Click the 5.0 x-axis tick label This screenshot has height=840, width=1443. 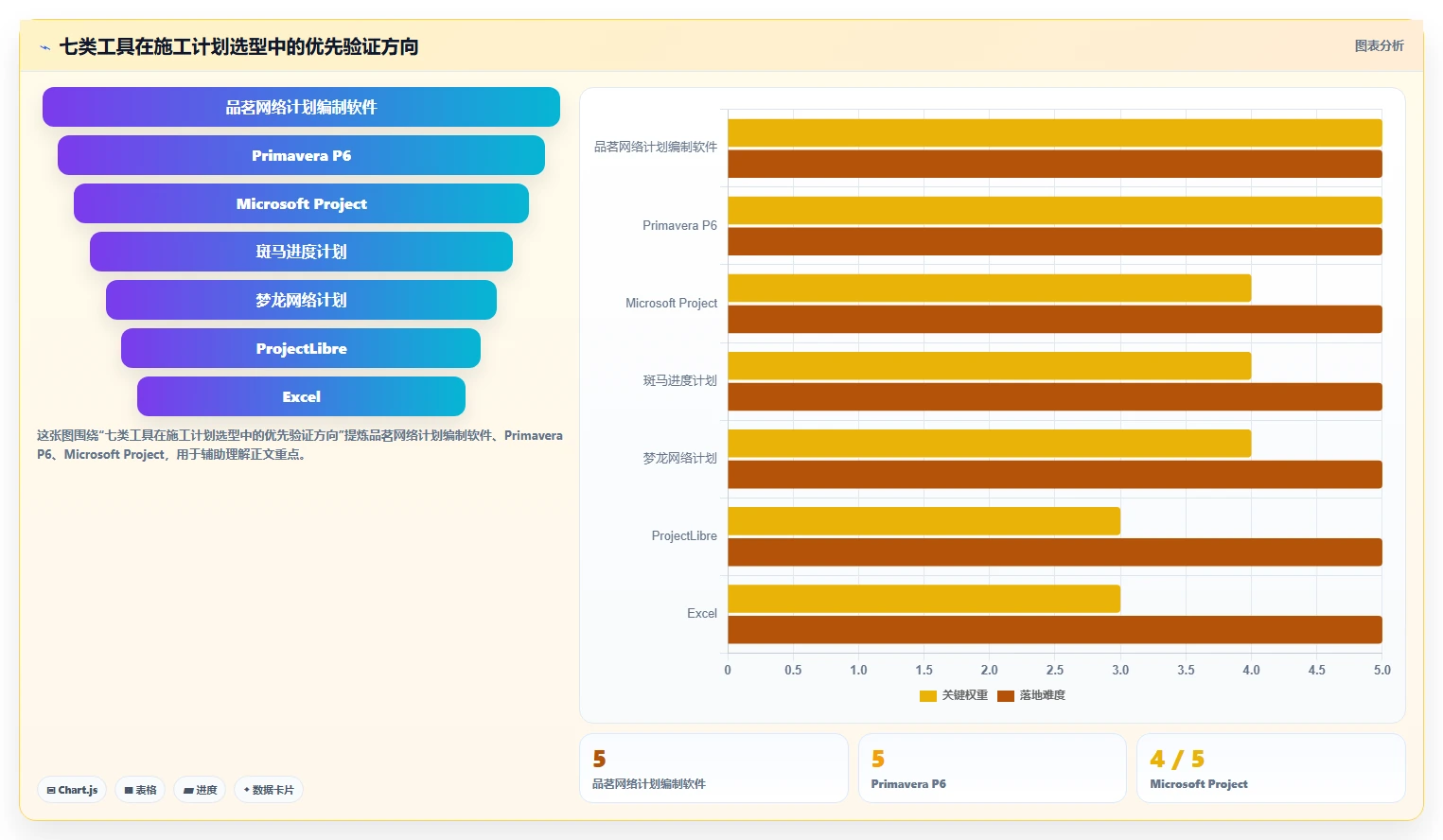1382,670
